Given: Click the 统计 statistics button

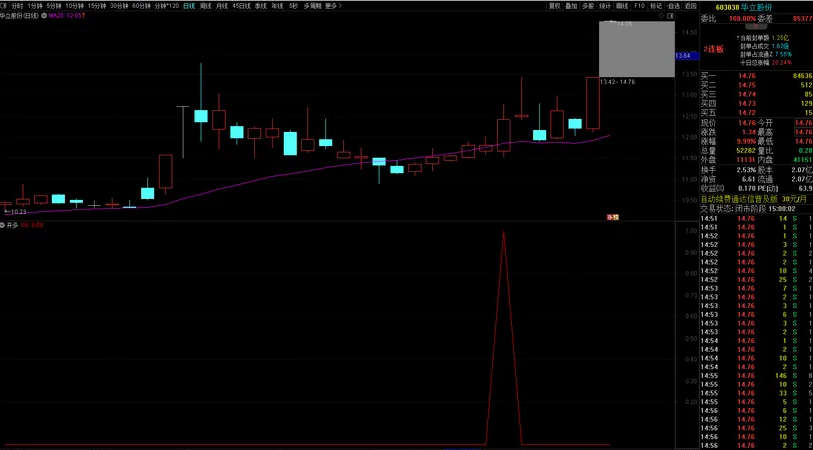Looking at the screenshot, I should pos(605,6).
